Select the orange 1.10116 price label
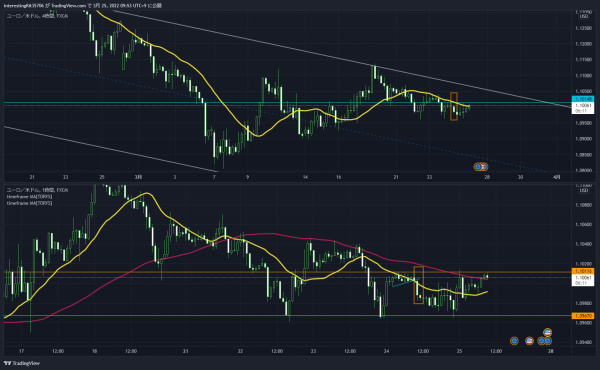The image size is (600, 370). (x=583, y=271)
